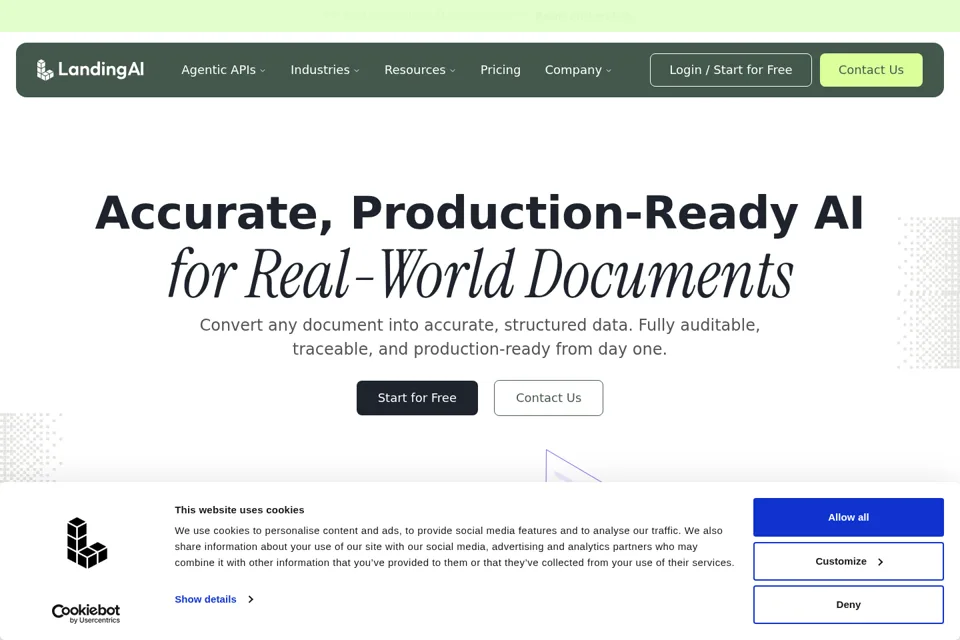
Task: Deny cookies
Action: (x=848, y=604)
